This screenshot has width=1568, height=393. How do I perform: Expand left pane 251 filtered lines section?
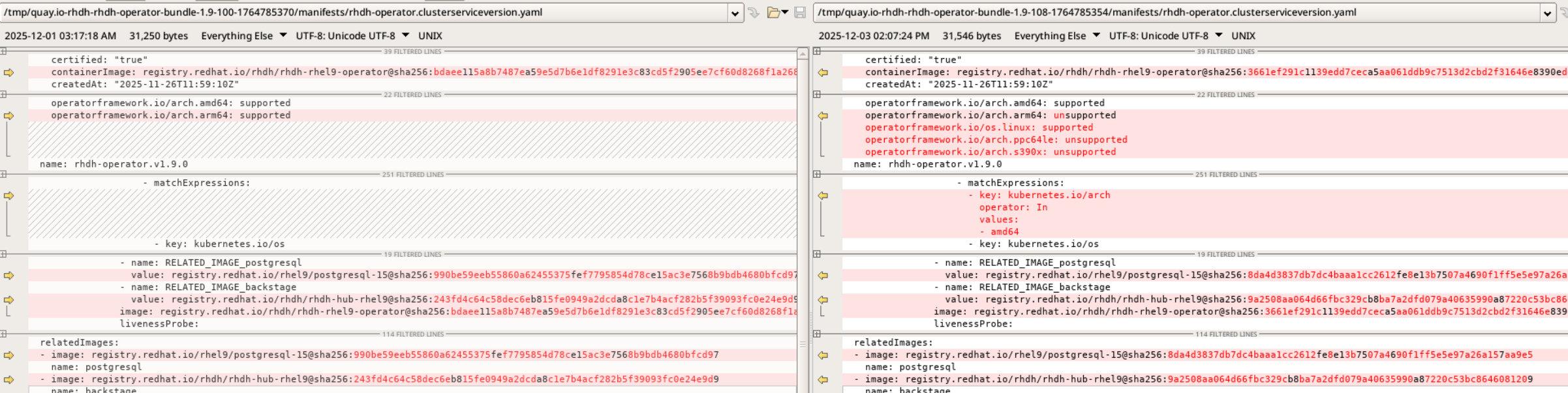(x=3, y=175)
